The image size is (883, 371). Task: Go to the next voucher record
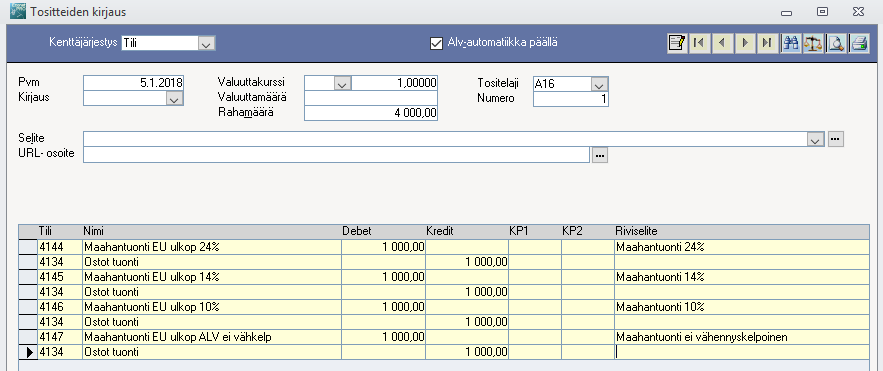(745, 43)
